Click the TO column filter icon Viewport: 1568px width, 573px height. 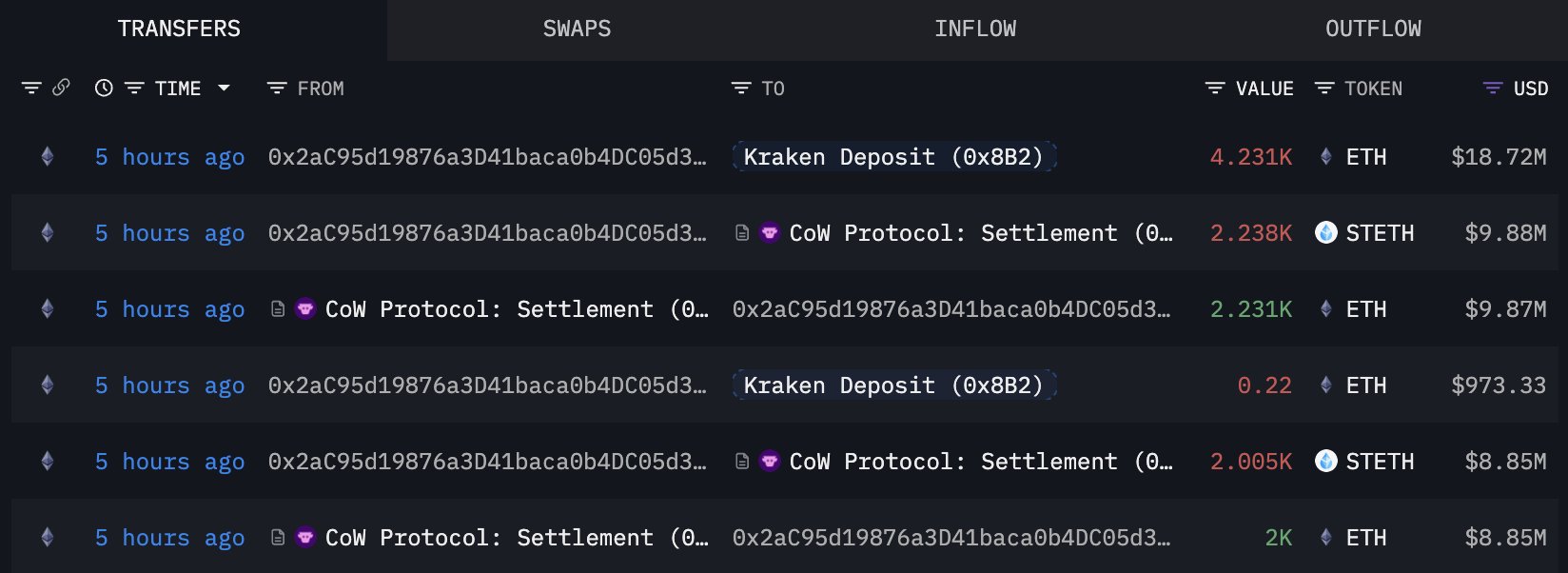tap(741, 89)
